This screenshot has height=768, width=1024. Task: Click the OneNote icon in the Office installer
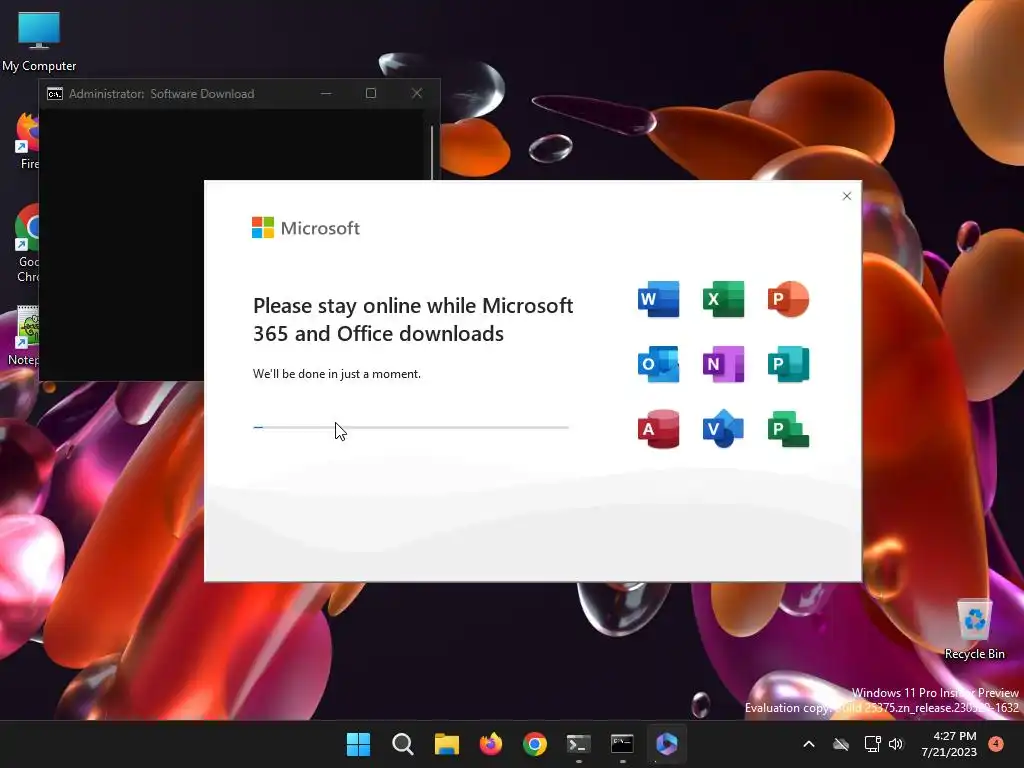pos(724,364)
